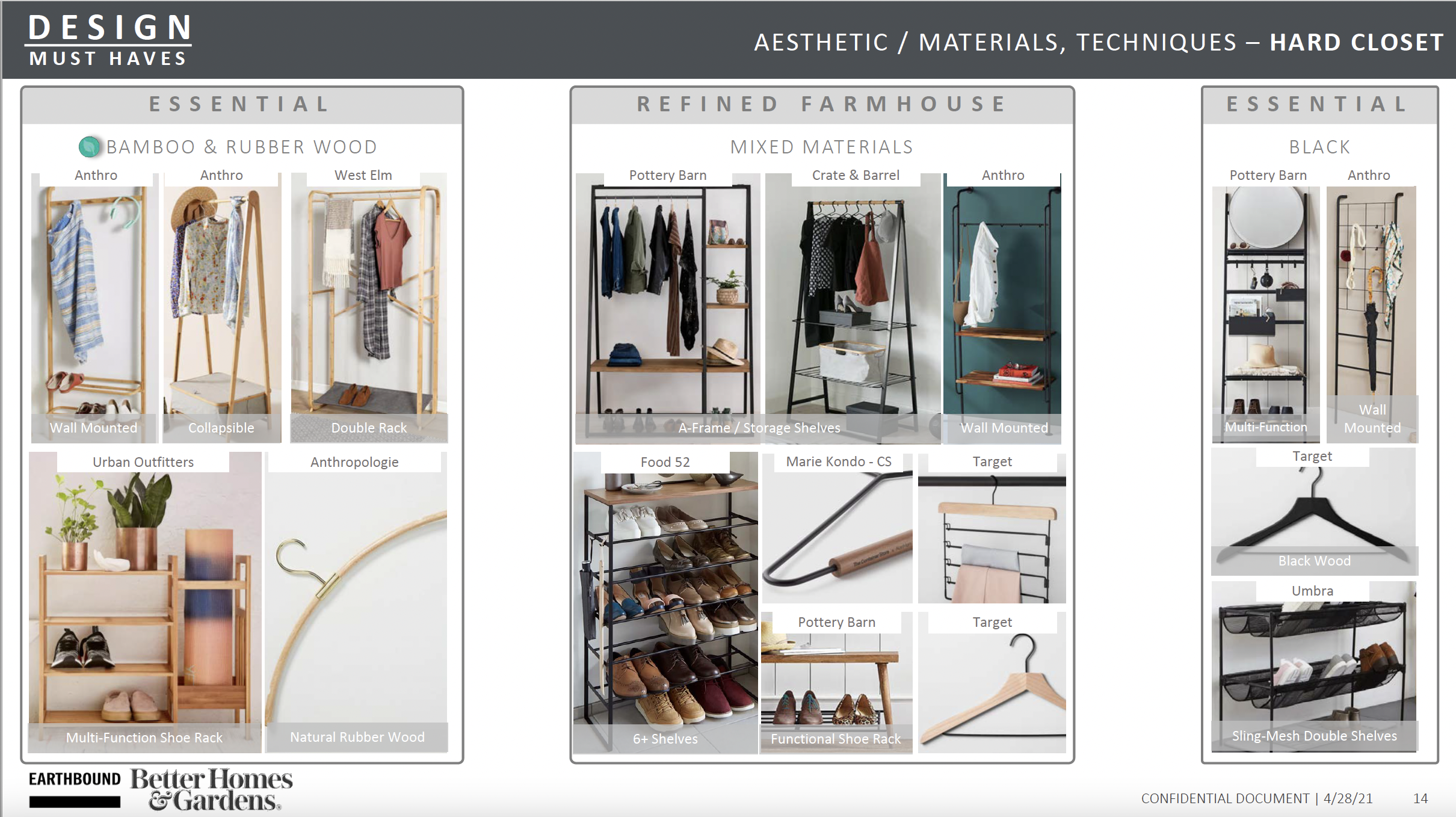
Task: Click the 'Natural Rubber Wood' caption
Action: click(x=357, y=737)
